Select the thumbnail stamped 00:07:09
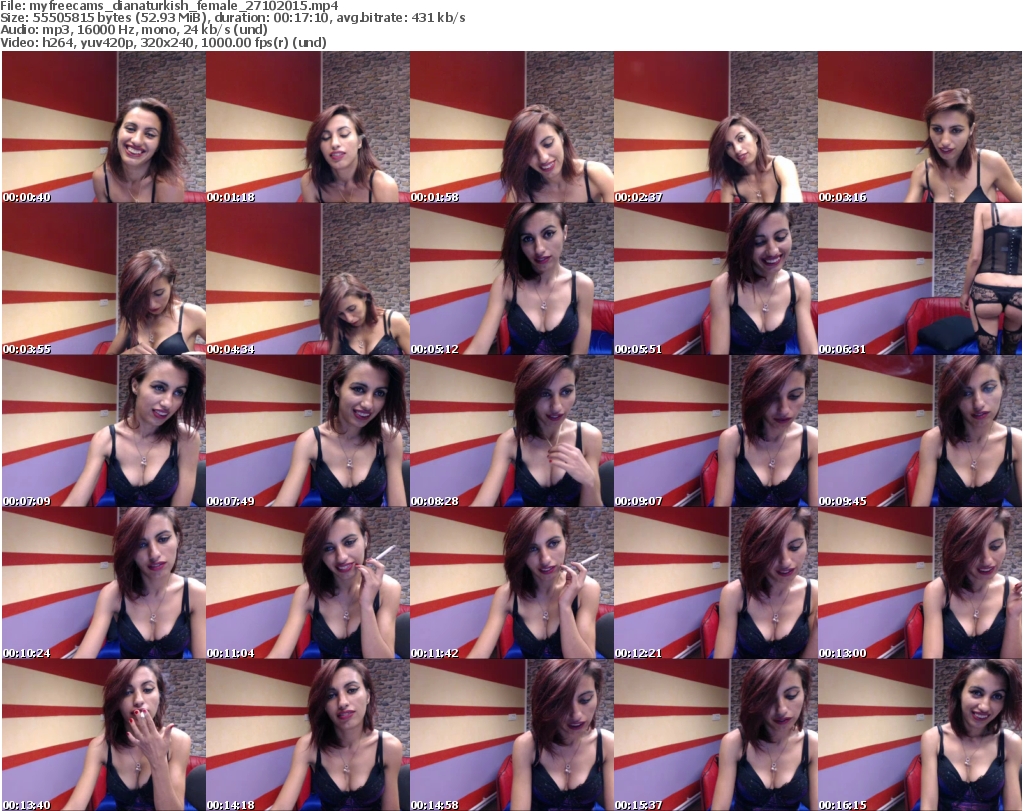Image resolution: width=1024 pixels, height=811 pixels. 104,432
